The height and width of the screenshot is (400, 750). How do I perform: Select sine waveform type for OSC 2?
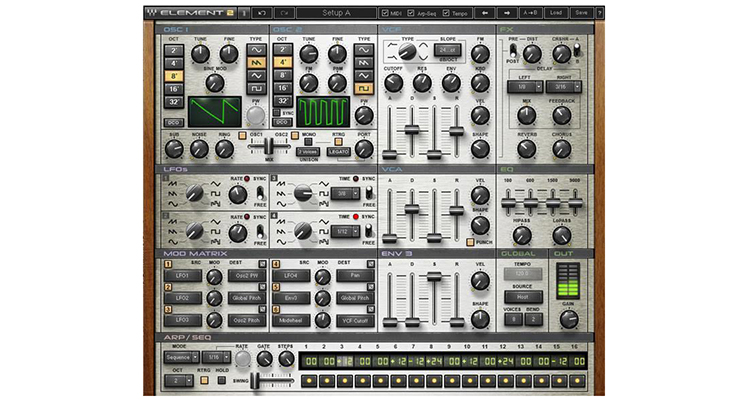364,50
